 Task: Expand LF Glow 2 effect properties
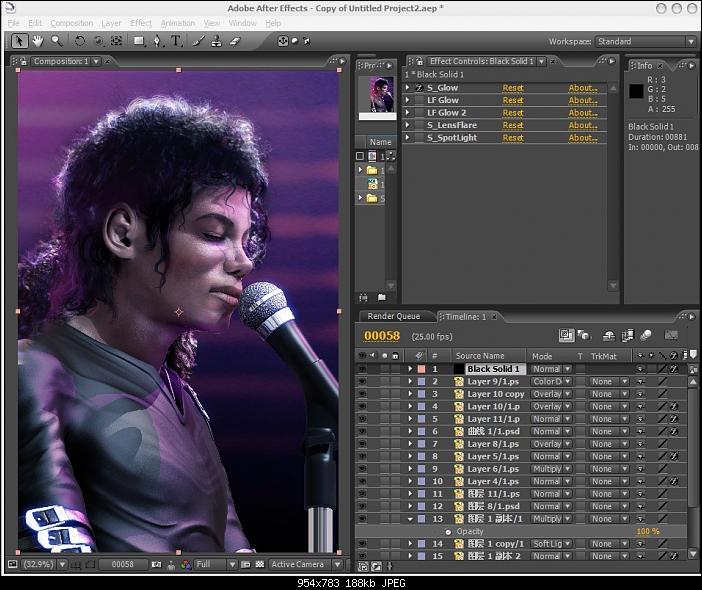point(407,113)
